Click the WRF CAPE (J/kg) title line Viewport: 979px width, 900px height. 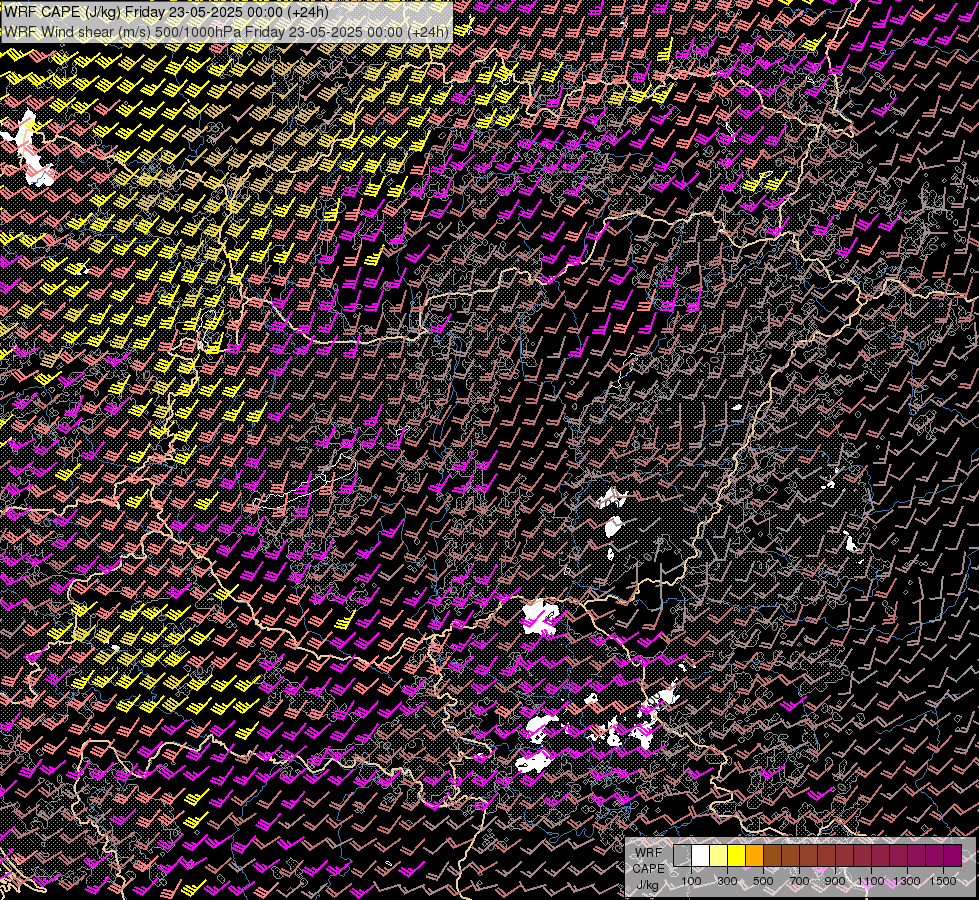(166, 12)
